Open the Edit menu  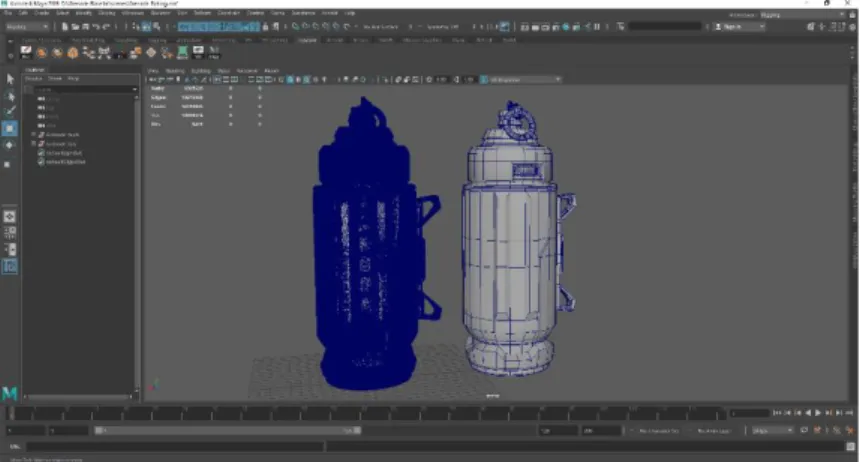coord(24,13)
